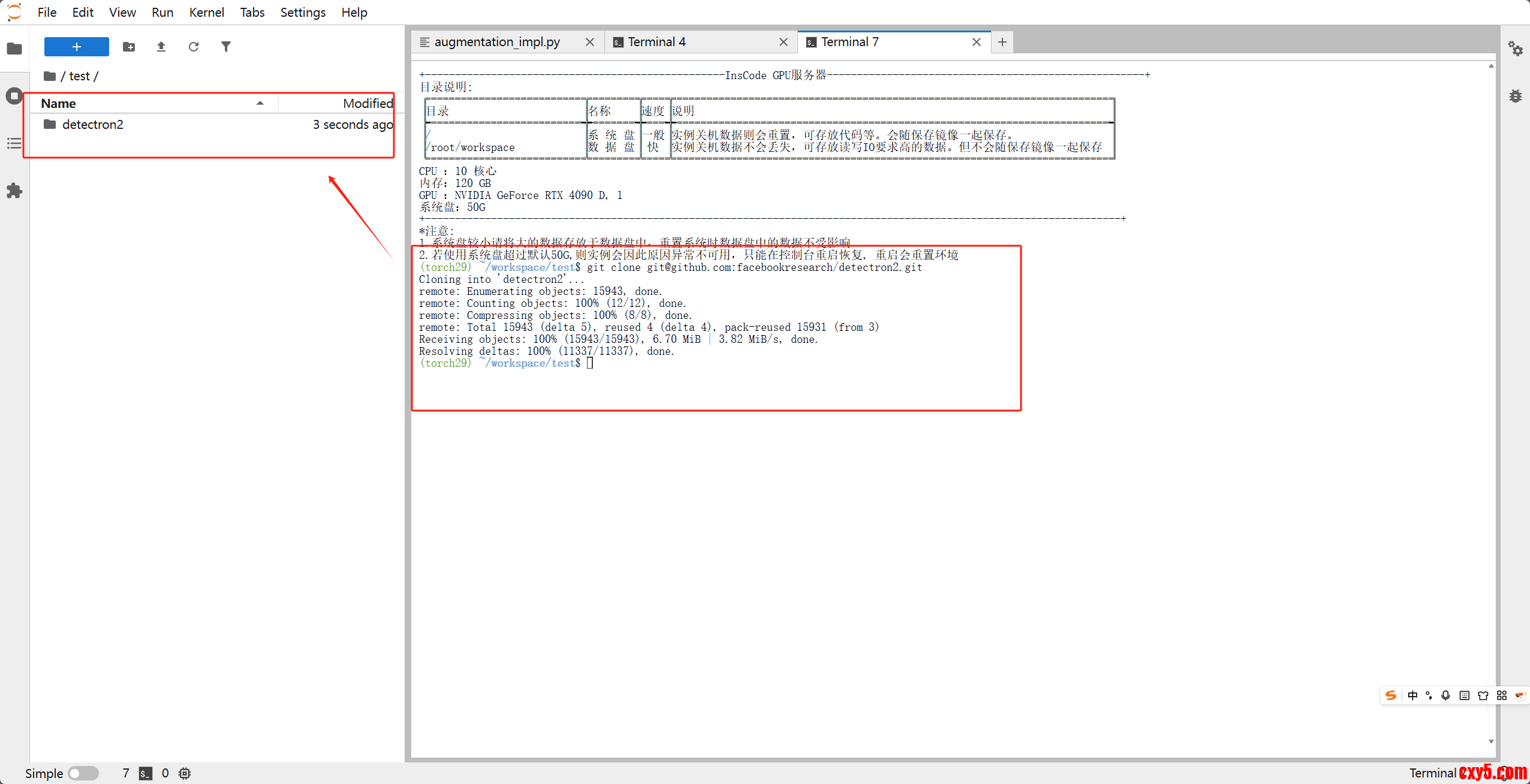Screen dimensions: 1530x784
Task: Create a new folder with the toolbar icon
Action: [129, 47]
